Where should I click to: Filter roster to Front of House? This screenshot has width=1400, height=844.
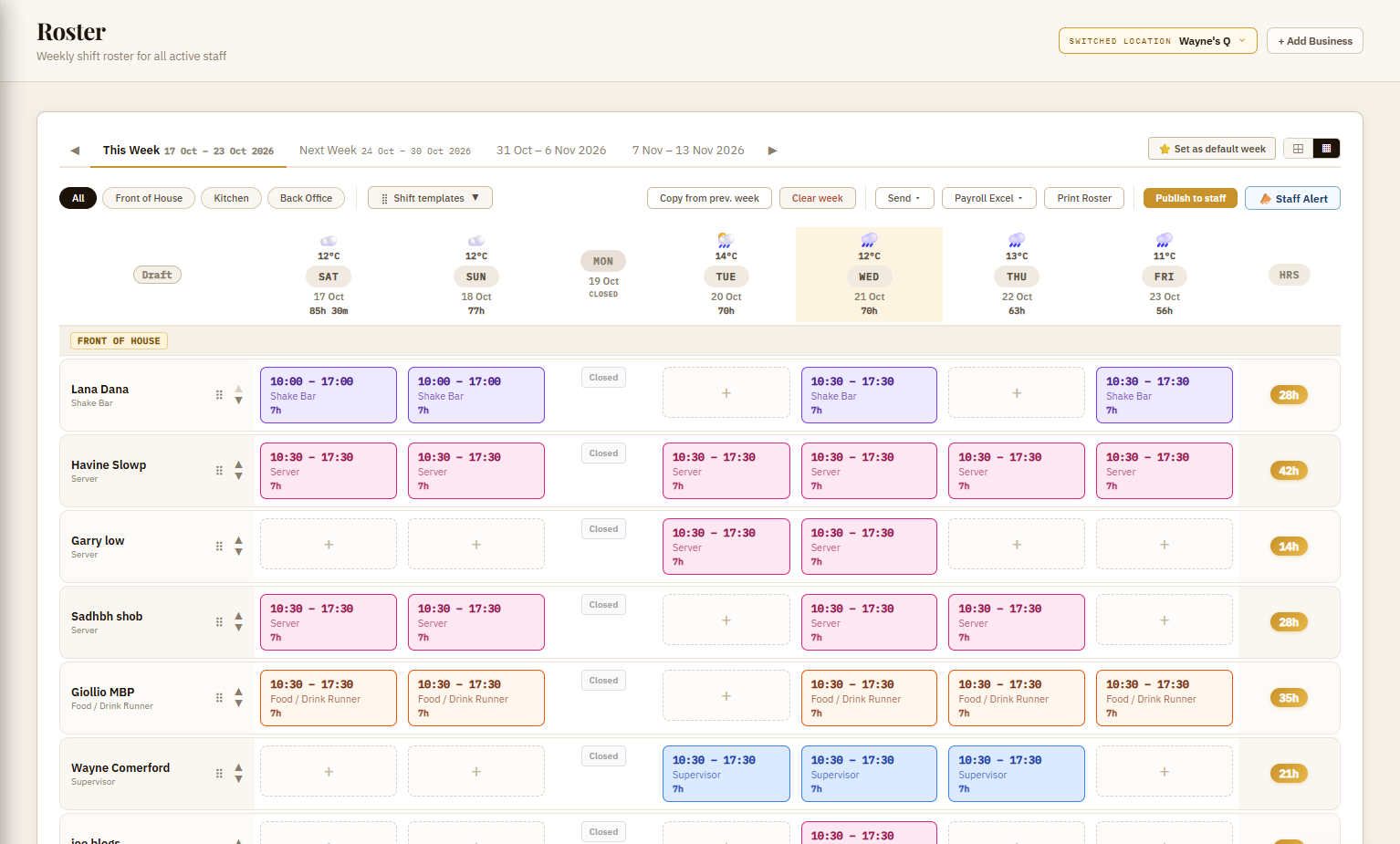pos(149,198)
